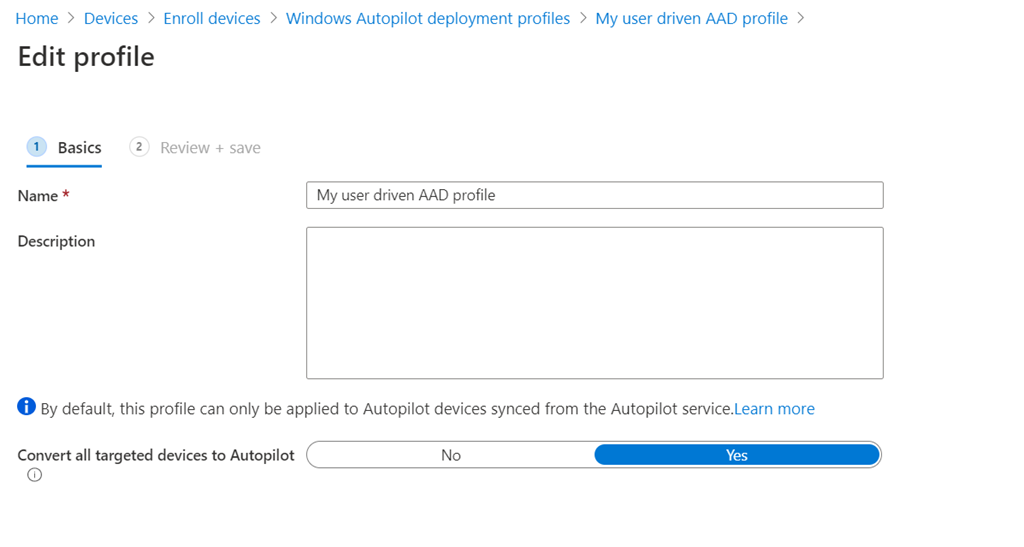Open the Learn more link
This screenshot has width=1024, height=547.
774,409
